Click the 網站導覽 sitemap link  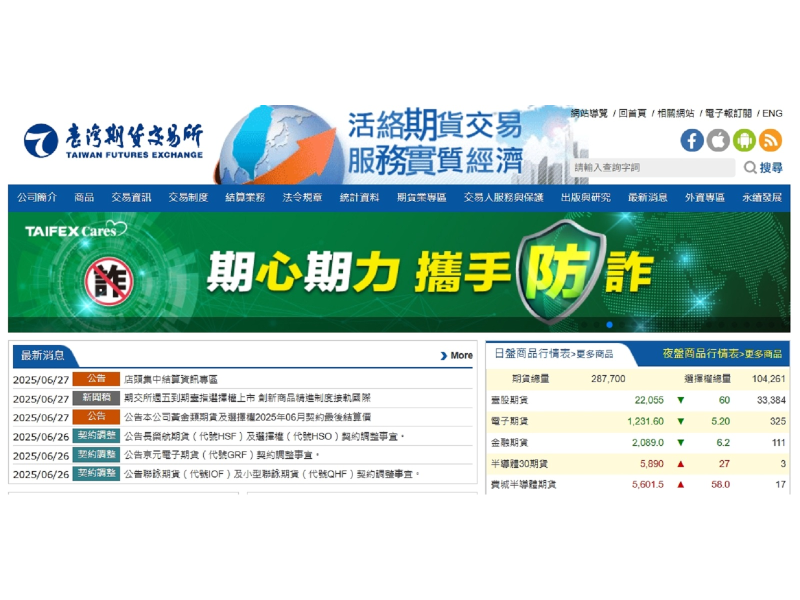pos(589,114)
